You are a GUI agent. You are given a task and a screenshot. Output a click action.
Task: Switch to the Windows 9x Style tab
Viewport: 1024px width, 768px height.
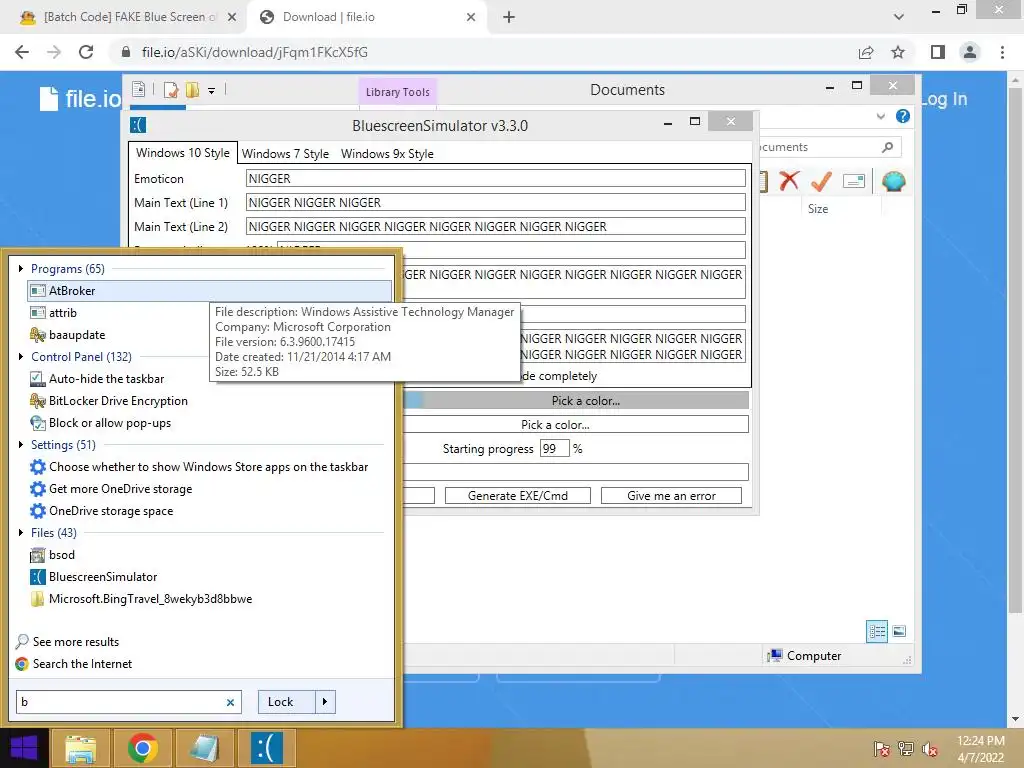(387, 153)
